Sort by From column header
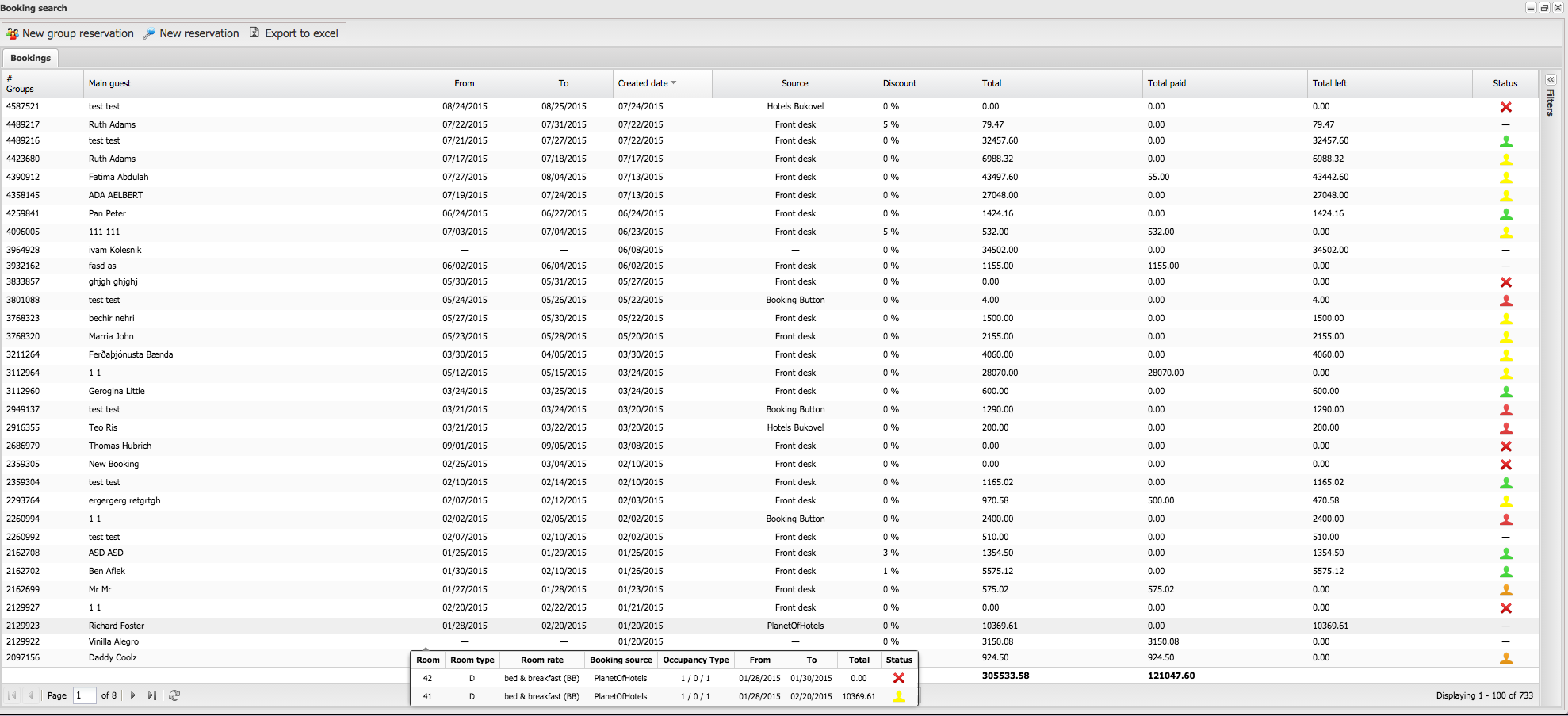 465,83
